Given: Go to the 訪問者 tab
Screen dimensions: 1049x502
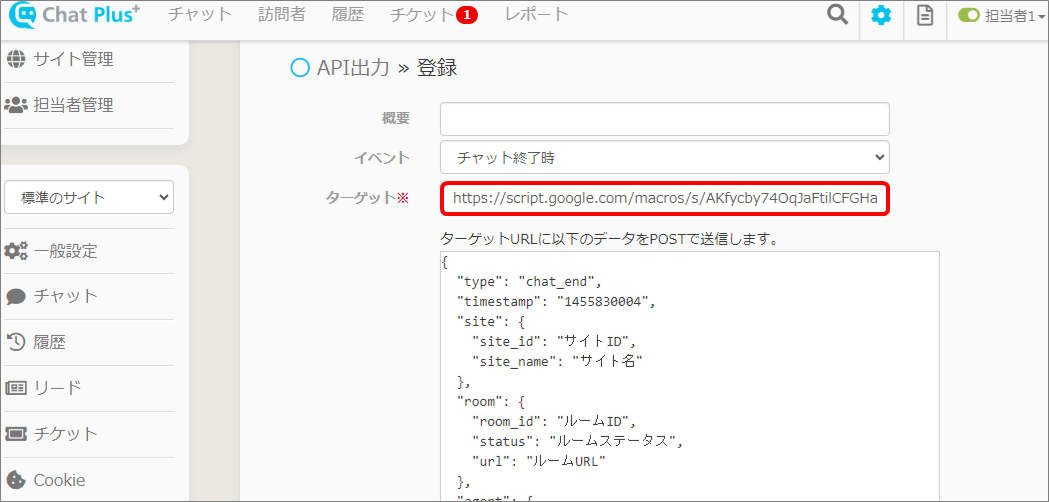Looking at the screenshot, I should point(281,15).
